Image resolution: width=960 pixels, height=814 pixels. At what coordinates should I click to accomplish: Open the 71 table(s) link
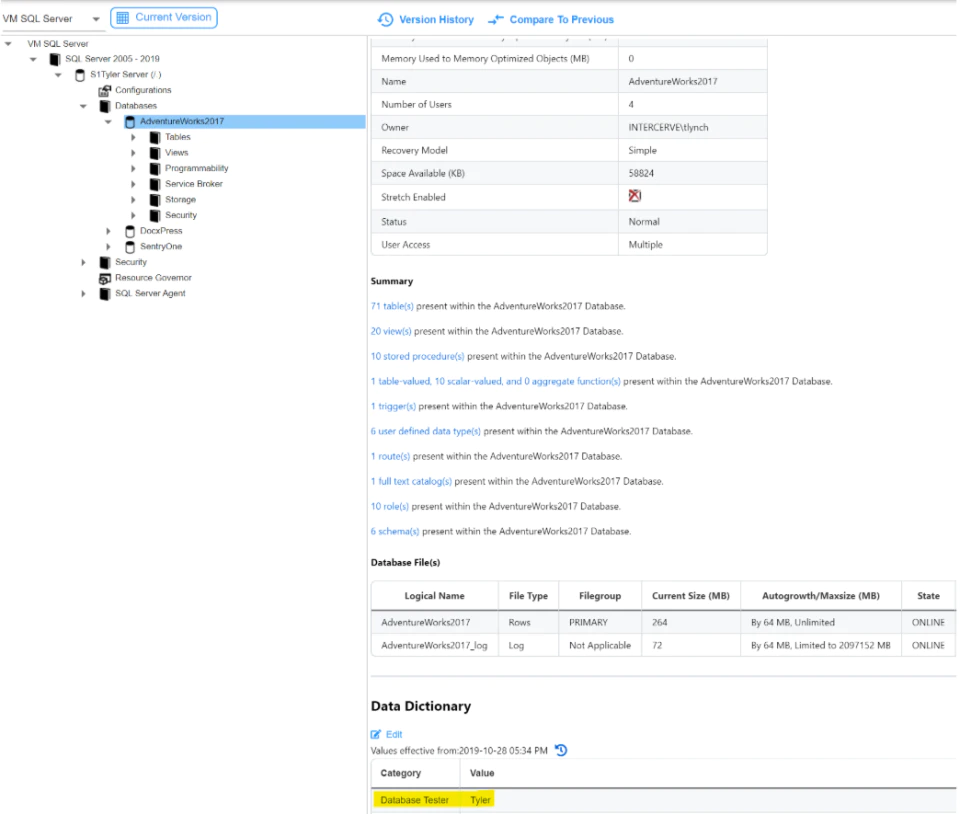[x=392, y=306]
